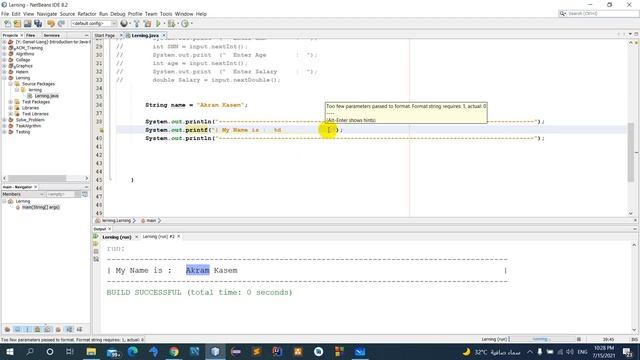This screenshot has height=360, width=640.
Task: Select the Testing project
Action: pos(23,132)
